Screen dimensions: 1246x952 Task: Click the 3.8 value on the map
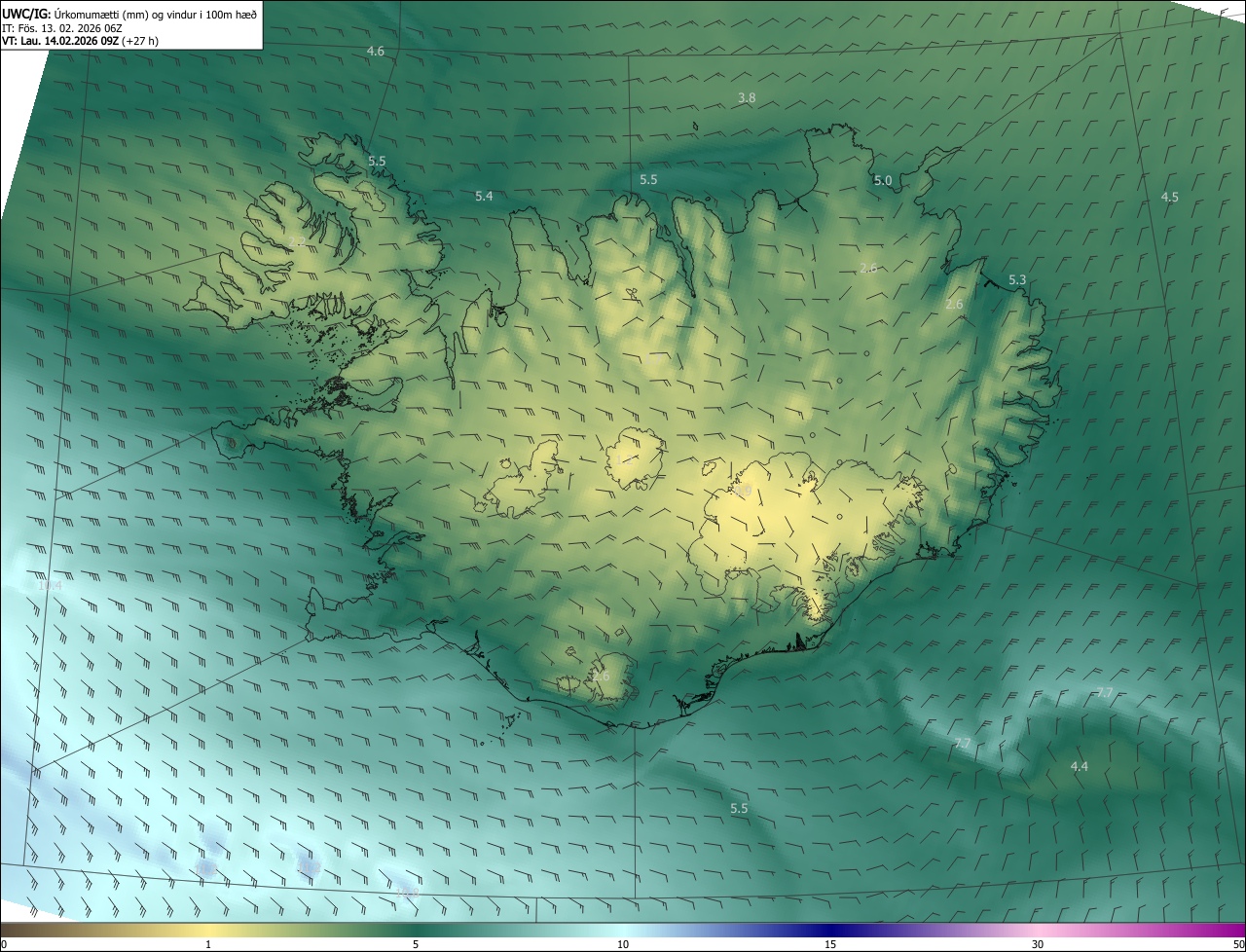pos(747,97)
